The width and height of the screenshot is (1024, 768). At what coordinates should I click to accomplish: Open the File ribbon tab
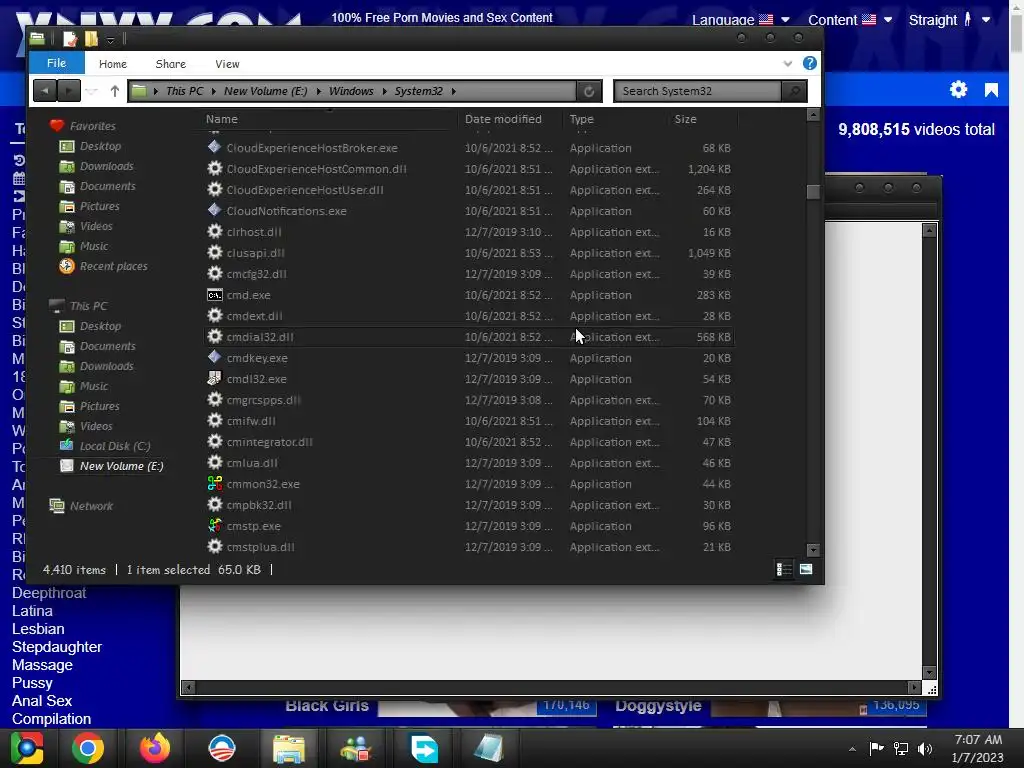pyautogui.click(x=57, y=63)
